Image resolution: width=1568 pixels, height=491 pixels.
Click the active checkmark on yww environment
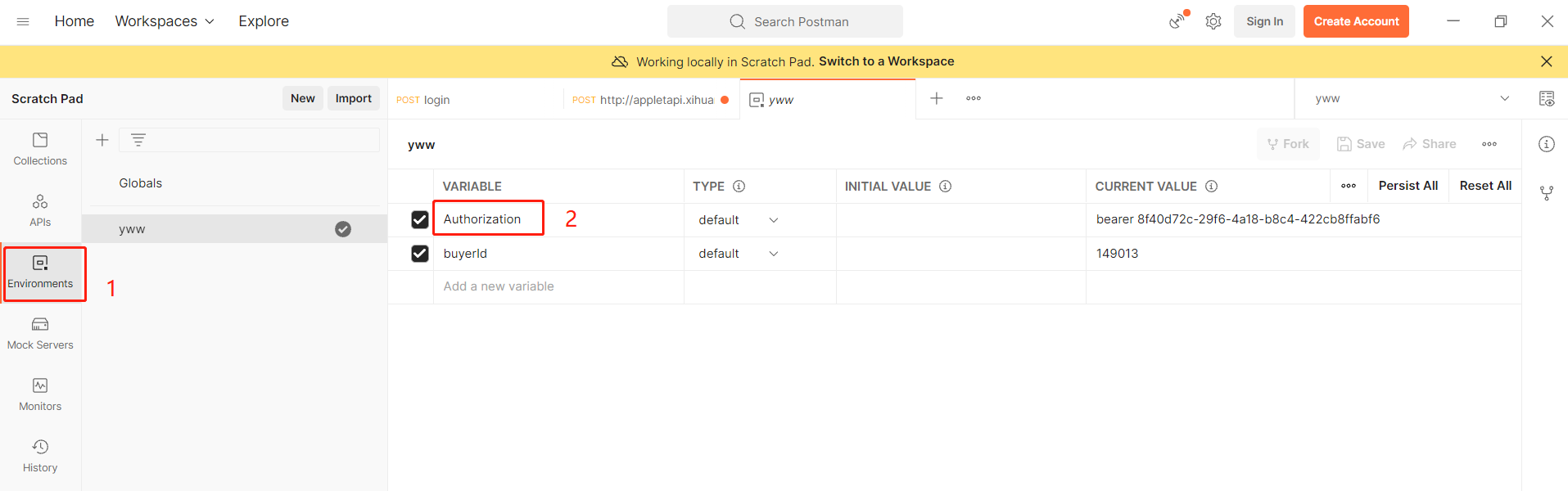[343, 229]
